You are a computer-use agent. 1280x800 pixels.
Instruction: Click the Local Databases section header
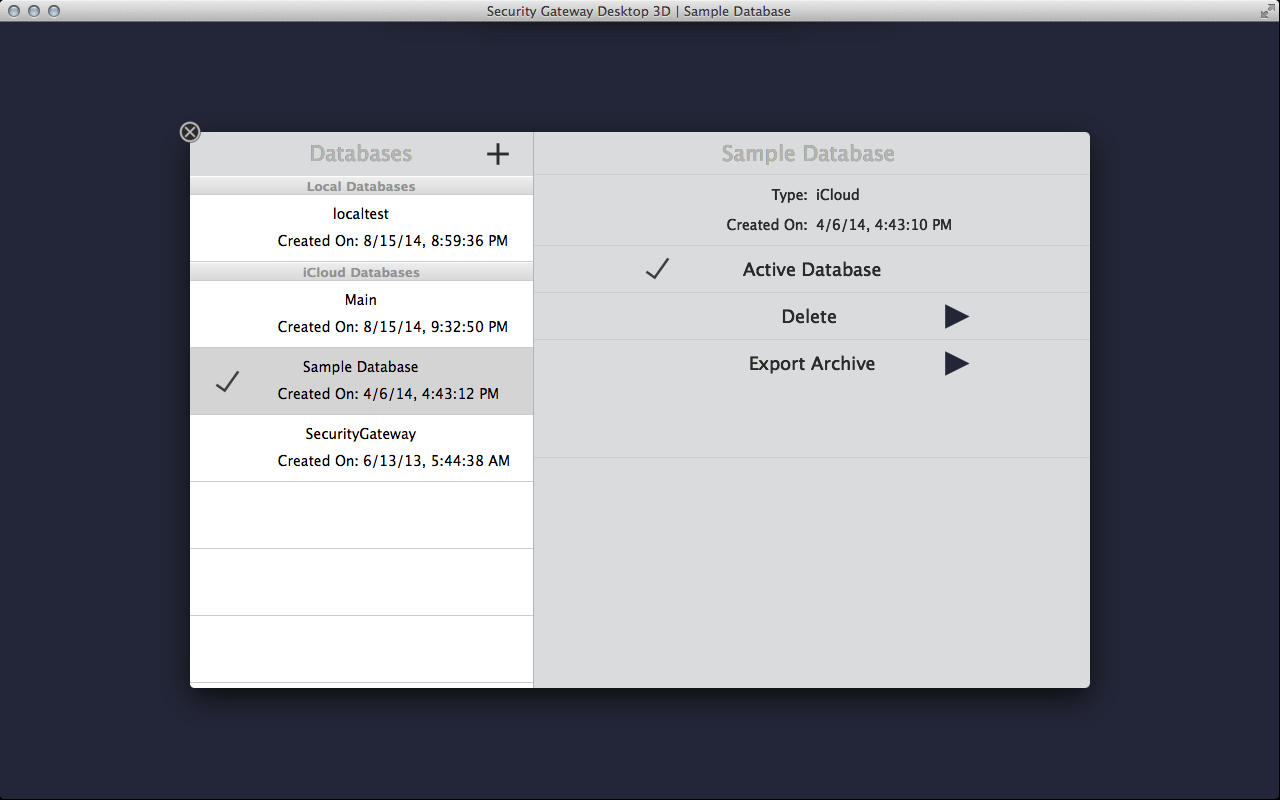[361, 186]
